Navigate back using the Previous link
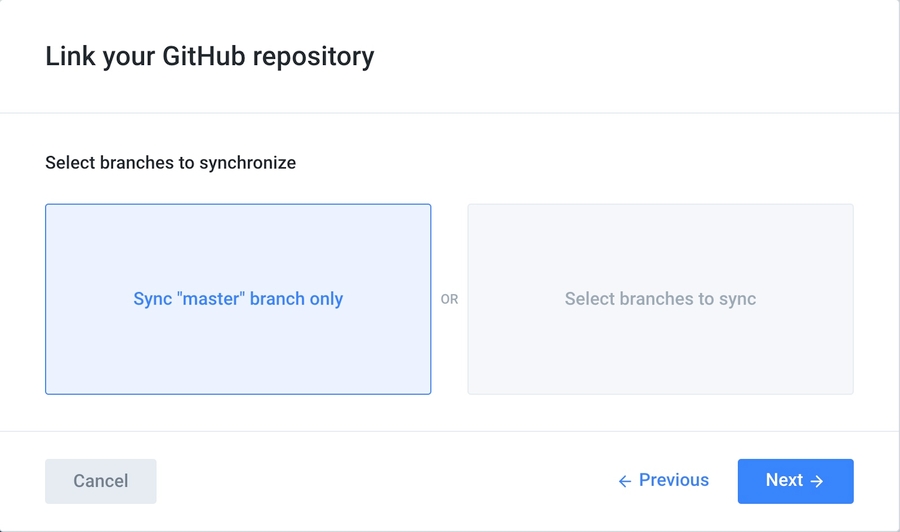 663,481
